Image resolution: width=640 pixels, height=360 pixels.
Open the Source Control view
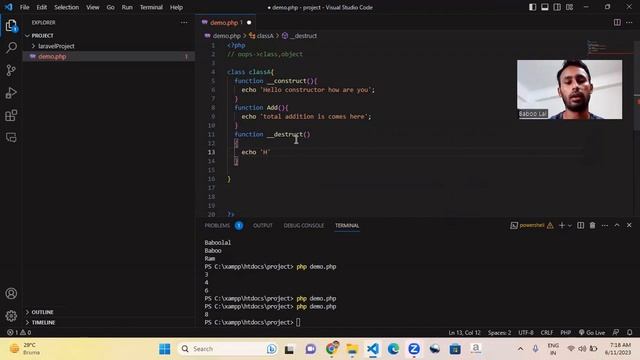pyautogui.click(x=11, y=70)
